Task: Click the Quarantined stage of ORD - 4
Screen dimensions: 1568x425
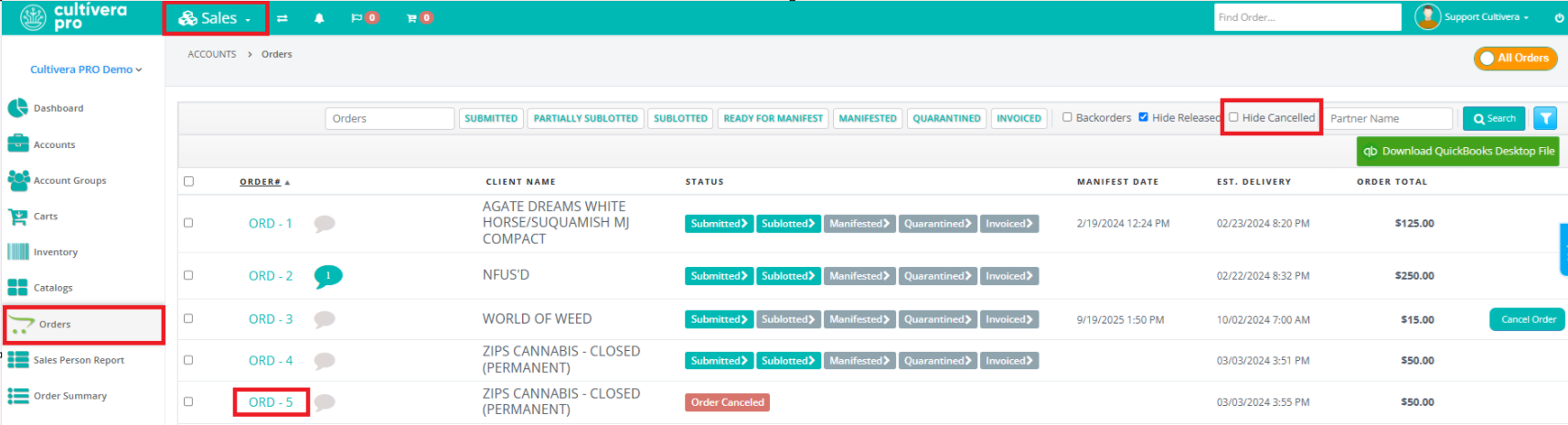Action: (x=937, y=361)
